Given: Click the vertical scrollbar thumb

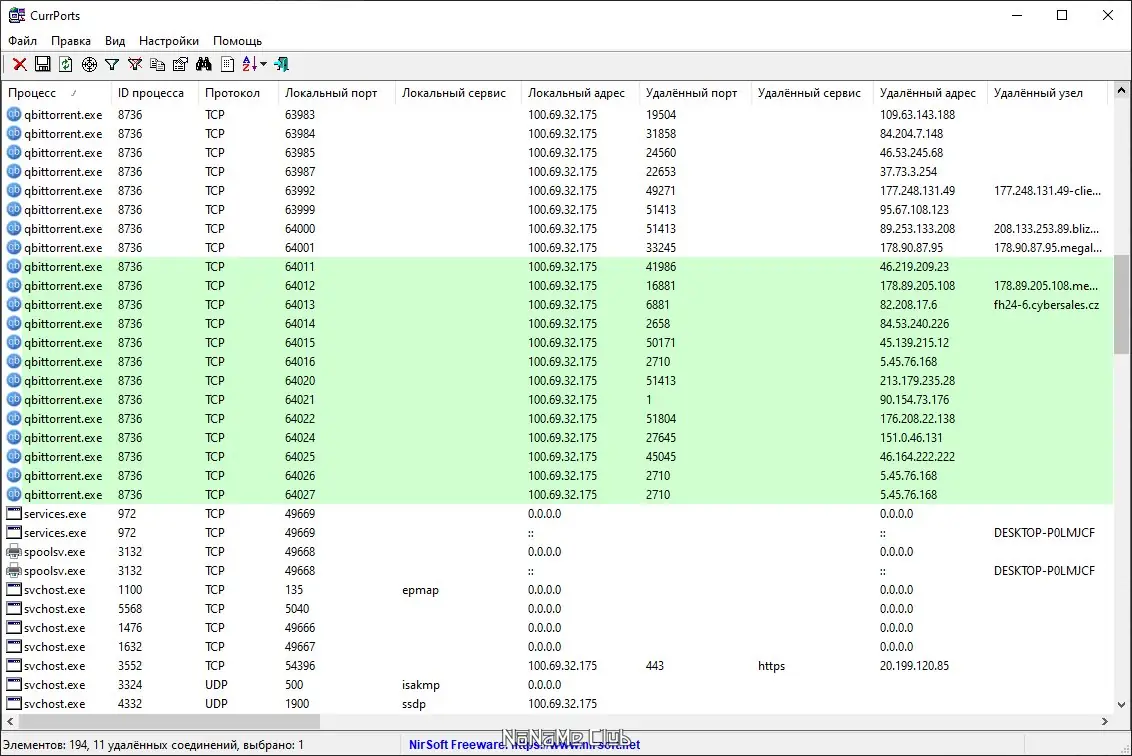Looking at the screenshot, I should pos(1120,304).
